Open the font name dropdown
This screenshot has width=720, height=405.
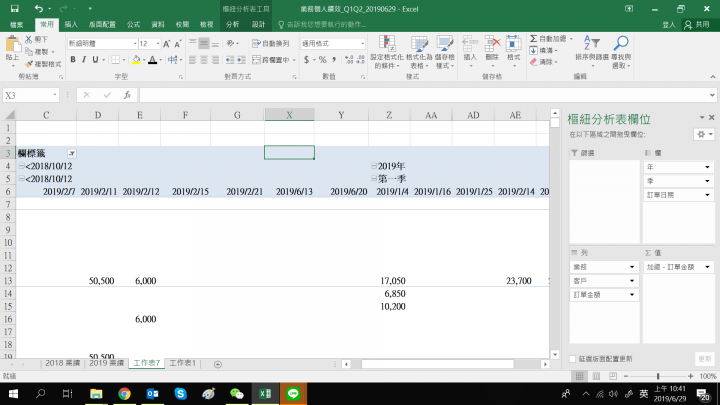point(135,44)
